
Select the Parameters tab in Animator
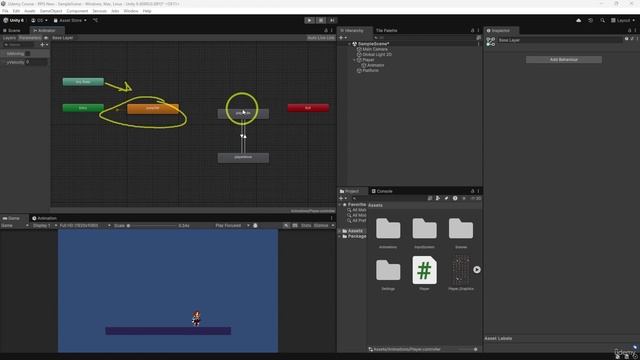coord(30,38)
